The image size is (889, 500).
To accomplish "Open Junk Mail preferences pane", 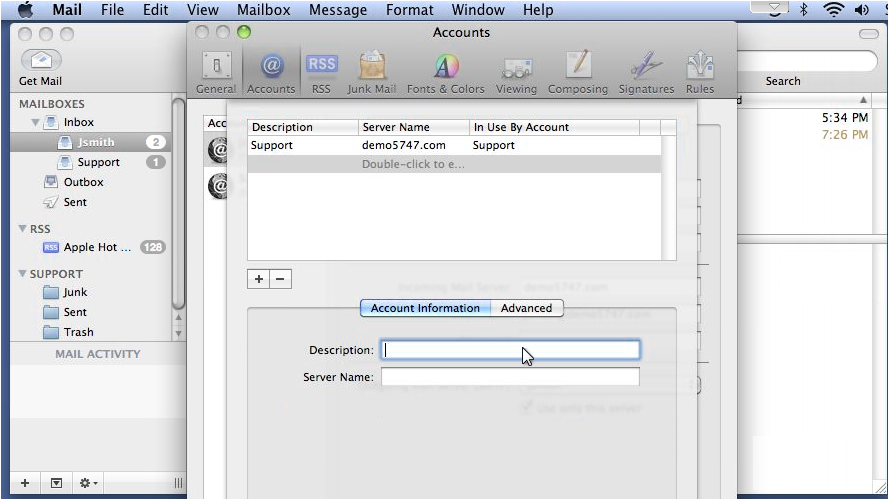I will 371,73.
